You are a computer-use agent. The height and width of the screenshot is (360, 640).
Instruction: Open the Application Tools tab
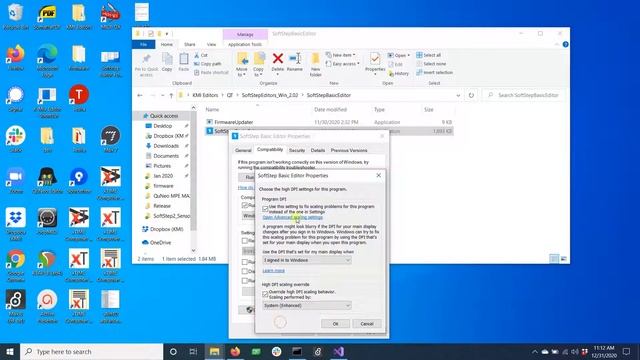[245, 44]
